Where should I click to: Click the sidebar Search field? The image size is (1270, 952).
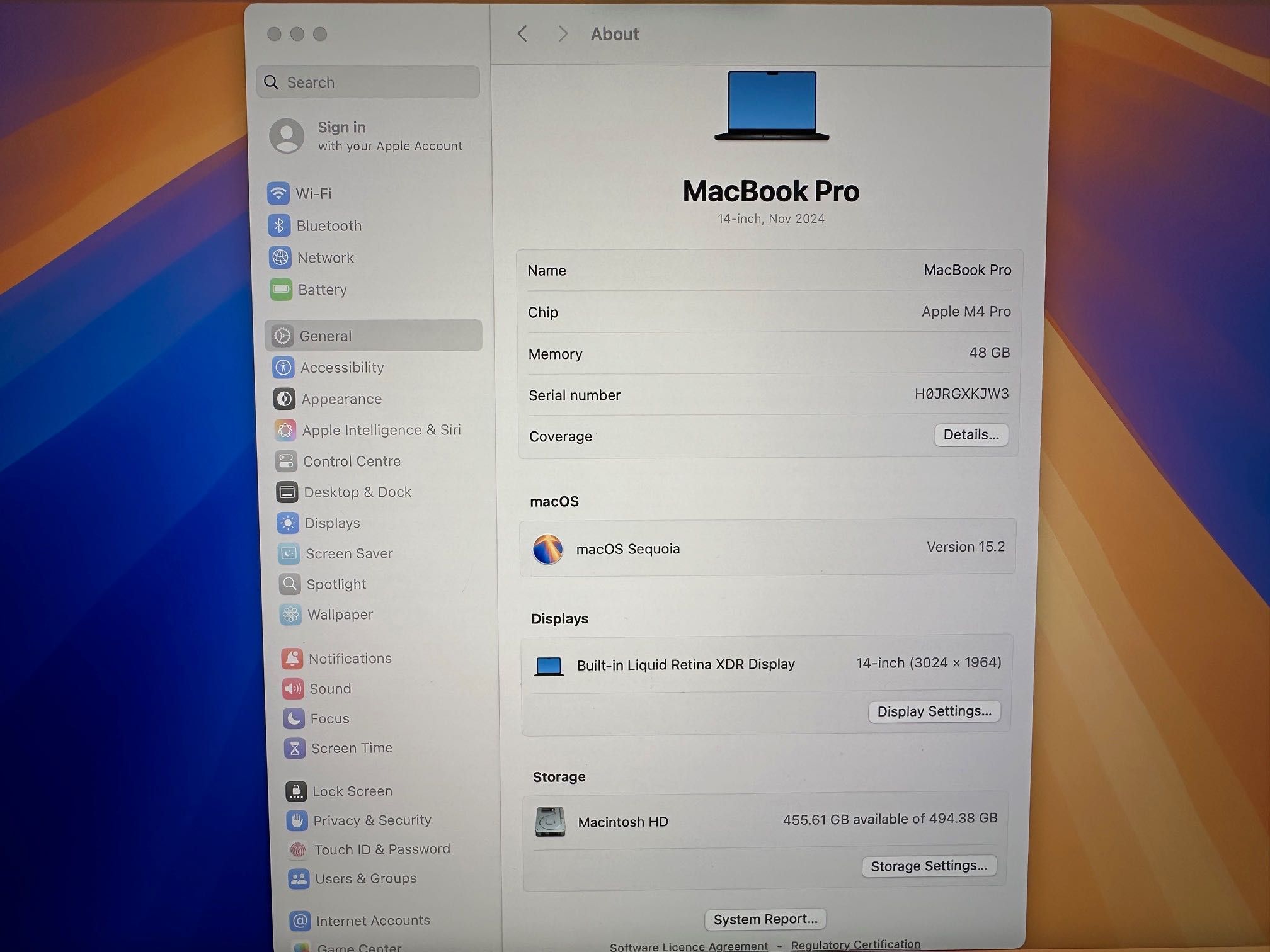tap(368, 82)
